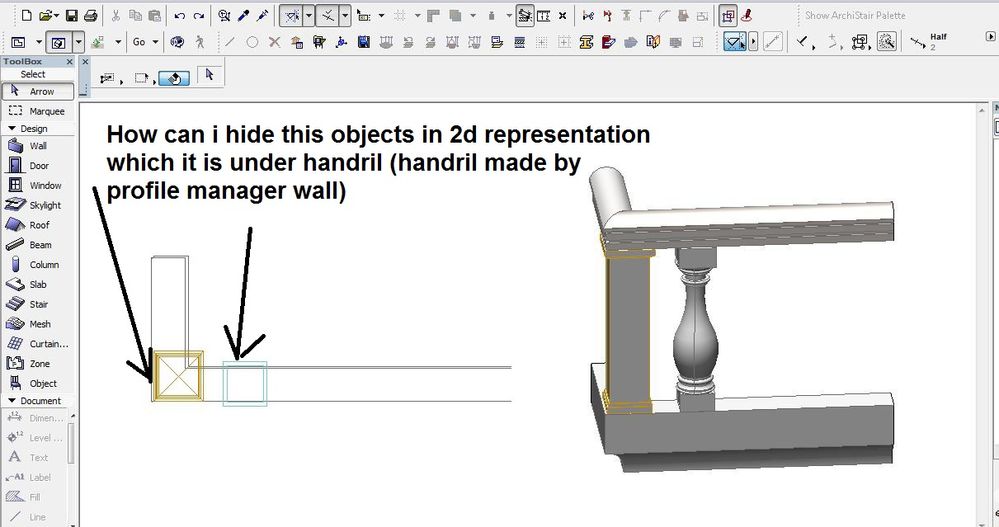This screenshot has height=527, width=999.
Task: Click the walking figure 3D explore icon
Action: [201, 42]
